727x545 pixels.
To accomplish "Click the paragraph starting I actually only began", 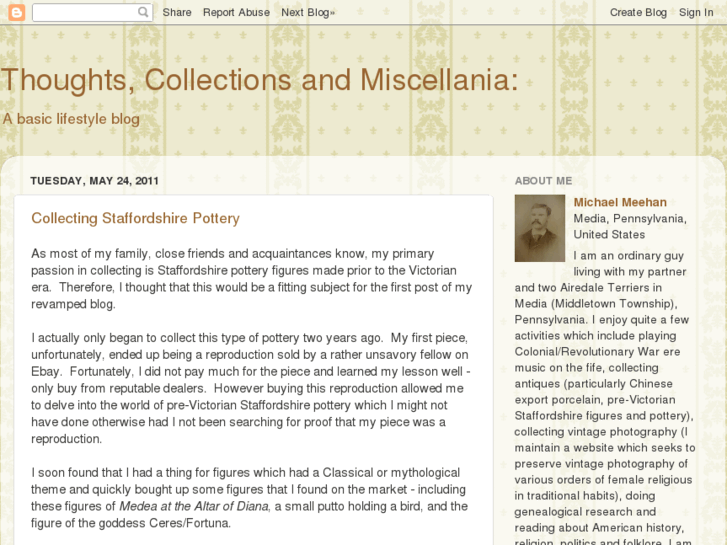I will pyautogui.click(x=250, y=388).
